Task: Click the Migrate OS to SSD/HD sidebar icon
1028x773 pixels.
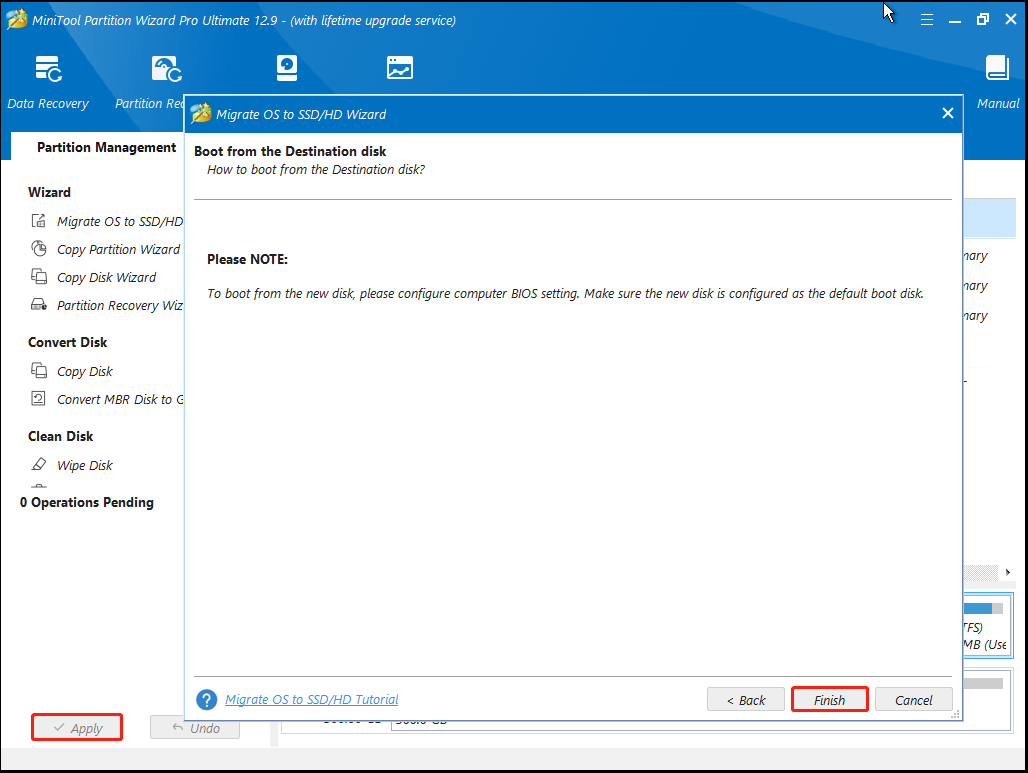Action: coord(39,221)
